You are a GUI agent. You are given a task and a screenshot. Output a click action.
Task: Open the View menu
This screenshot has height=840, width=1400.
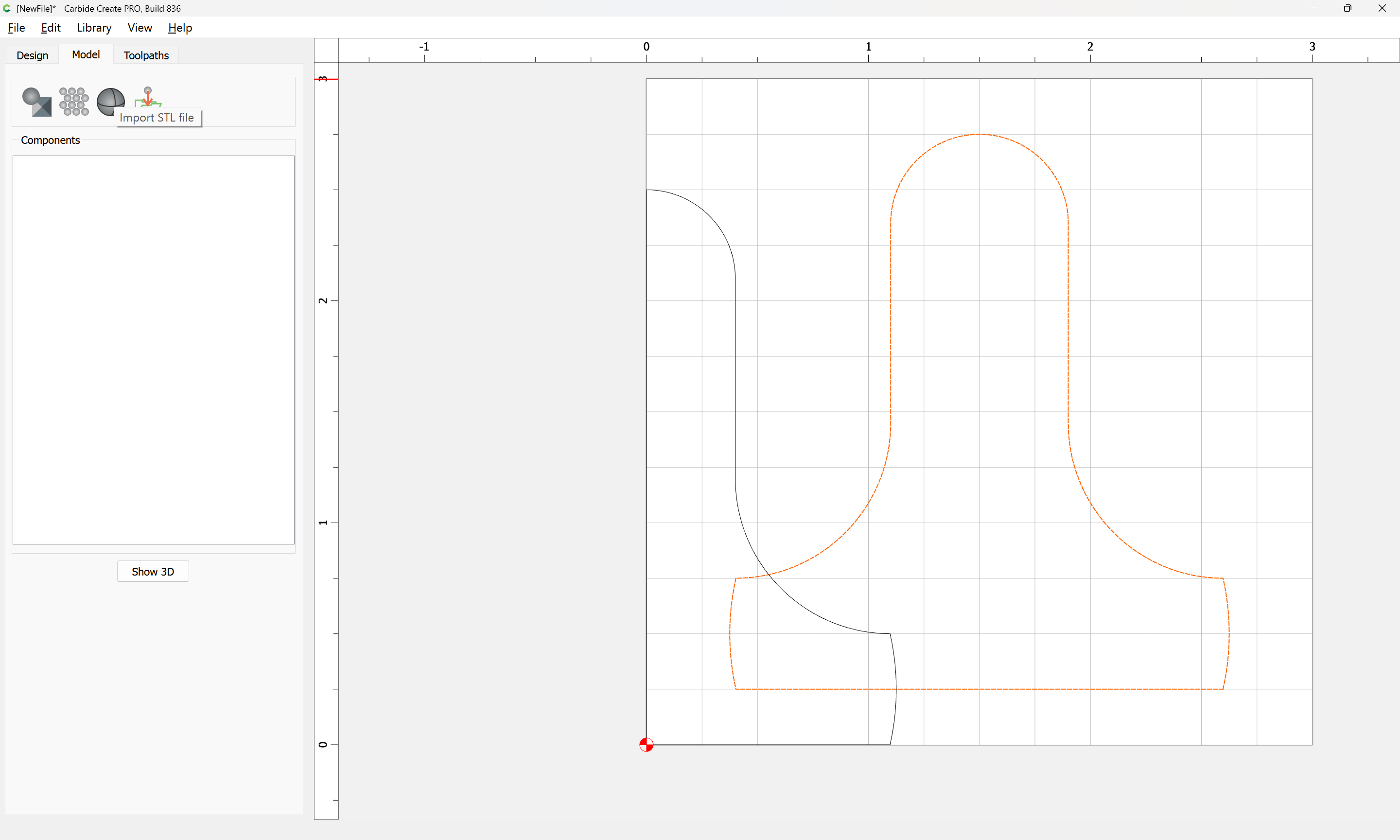tap(139, 28)
